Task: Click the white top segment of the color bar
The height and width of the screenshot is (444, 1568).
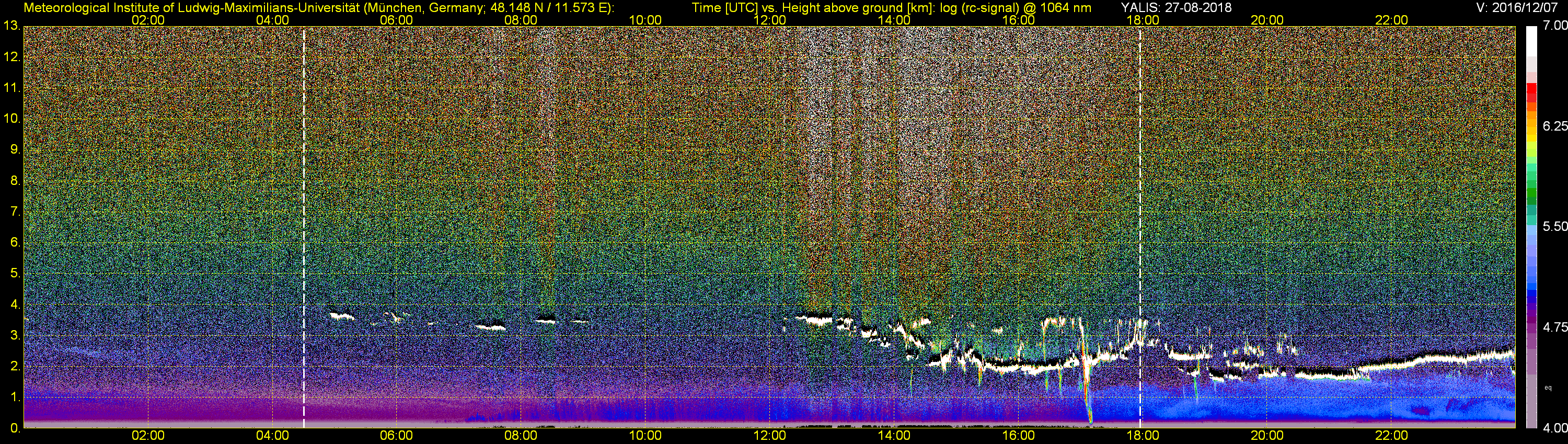Action: (x=1531, y=41)
